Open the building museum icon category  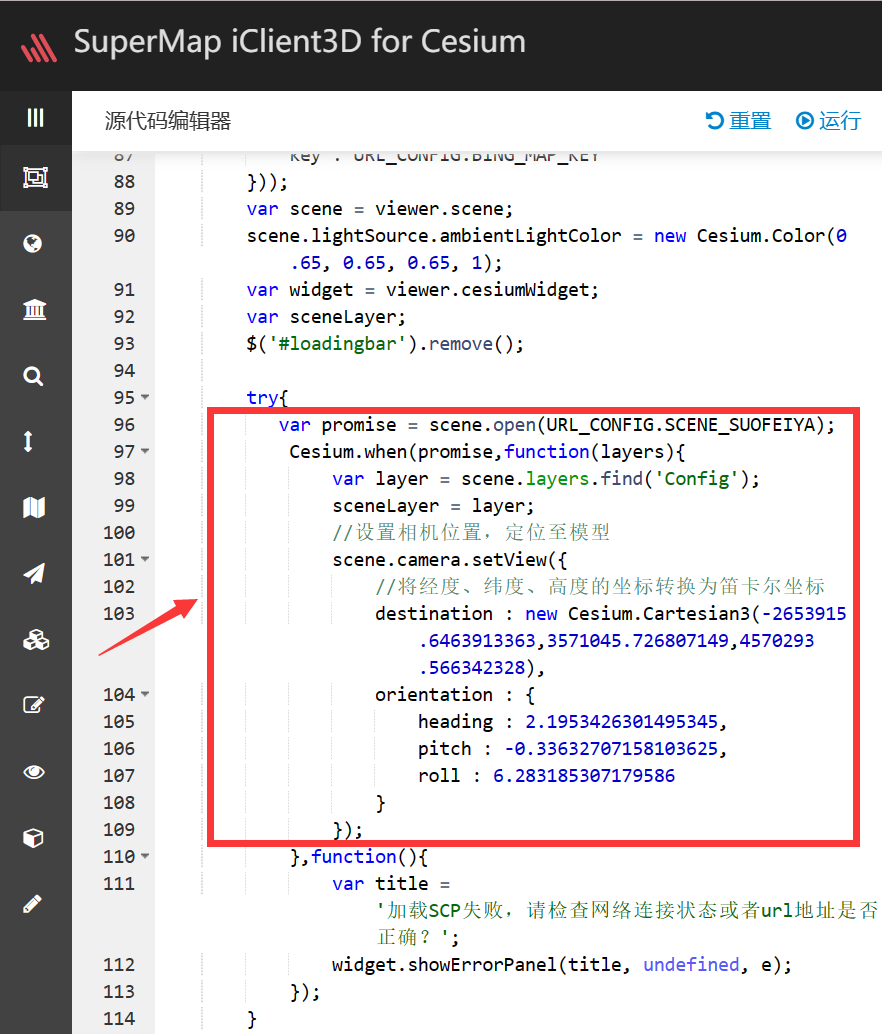click(x=34, y=309)
